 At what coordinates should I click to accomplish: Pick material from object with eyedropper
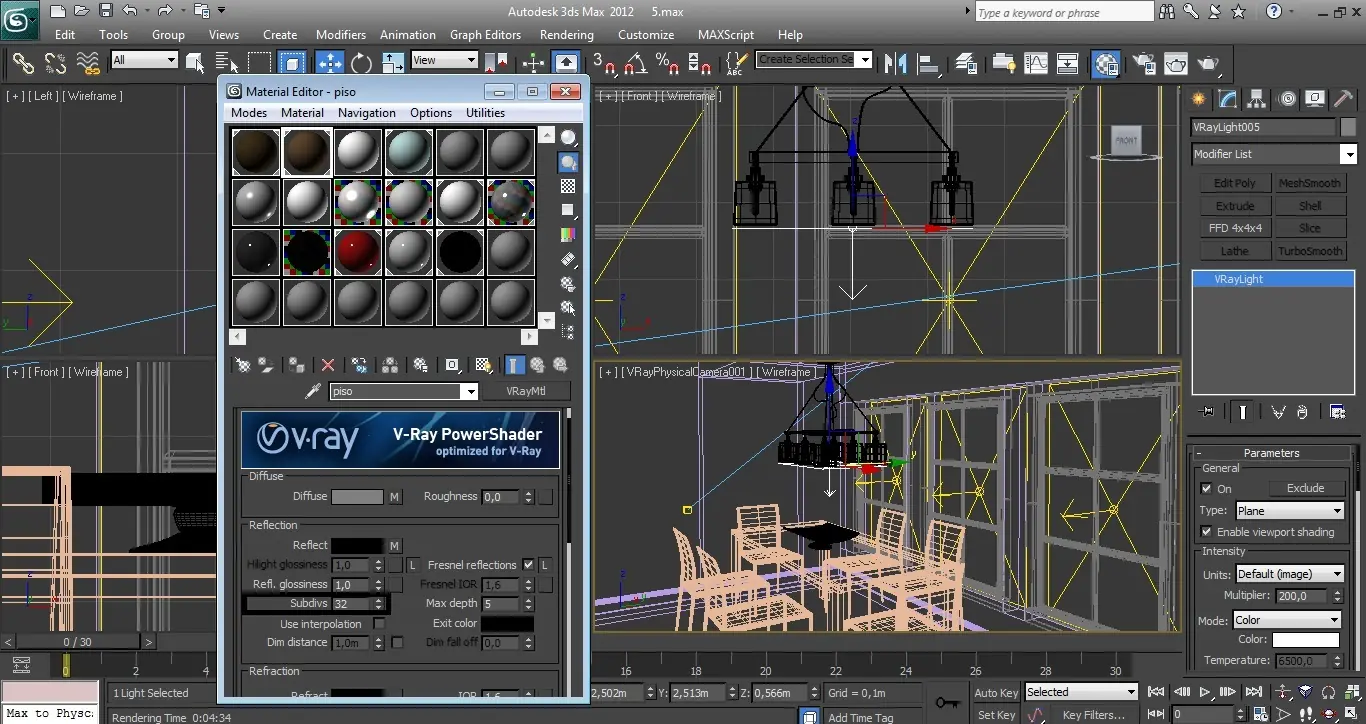311,391
